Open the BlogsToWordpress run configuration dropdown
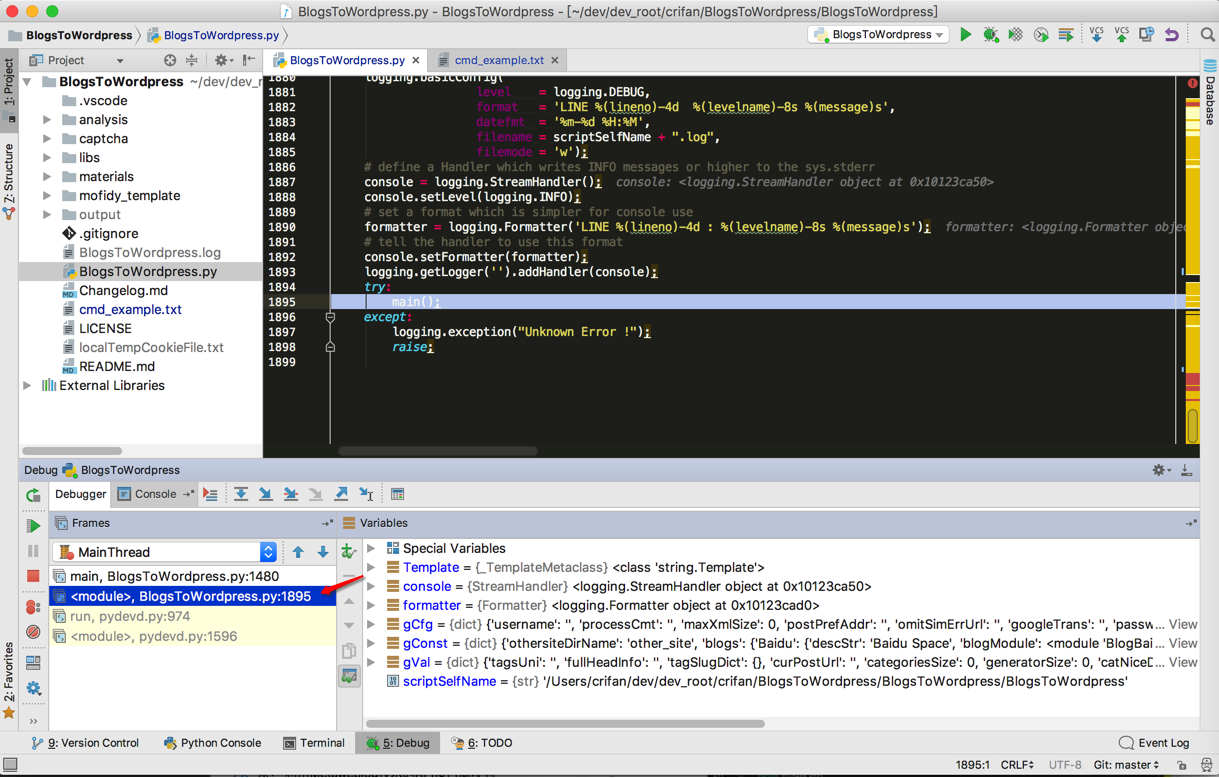 [880, 35]
